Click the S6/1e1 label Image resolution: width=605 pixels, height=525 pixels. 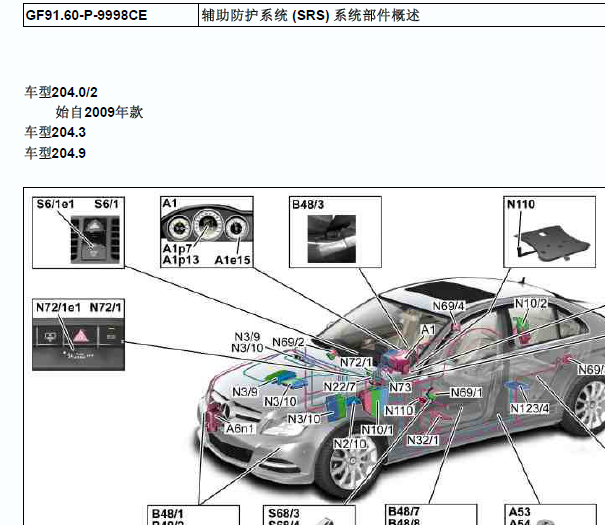(55, 204)
